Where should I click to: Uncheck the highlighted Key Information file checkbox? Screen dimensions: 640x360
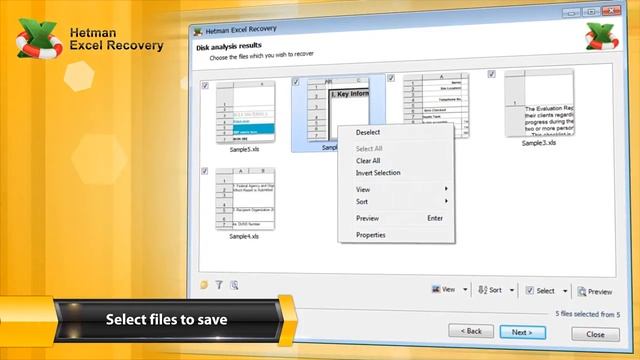click(x=296, y=82)
